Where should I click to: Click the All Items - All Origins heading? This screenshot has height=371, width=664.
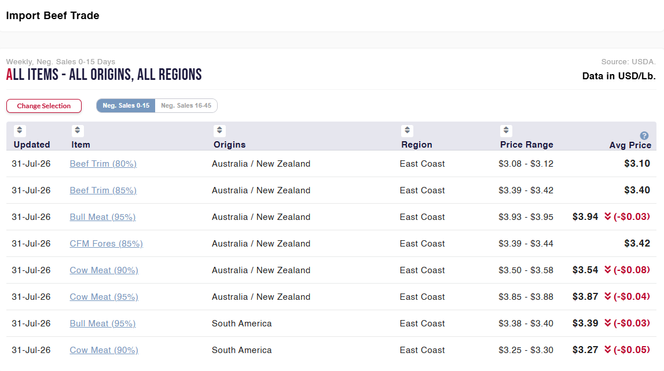(x=104, y=75)
